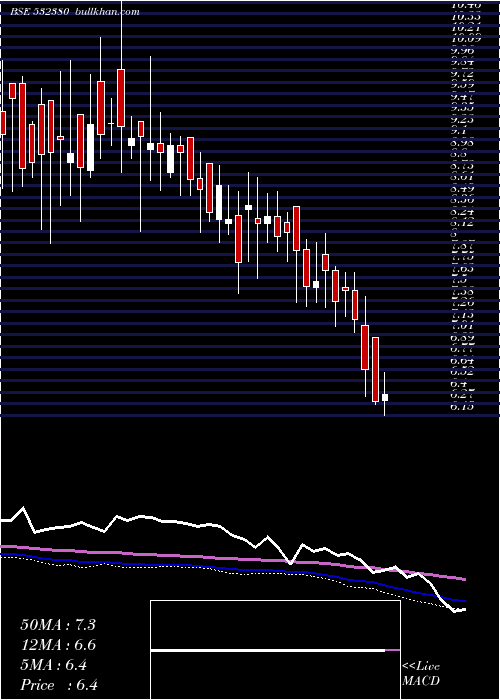Screen dimensions: 500x700
Task: Click the bullkhan.com watermark text
Action: pos(106,12)
